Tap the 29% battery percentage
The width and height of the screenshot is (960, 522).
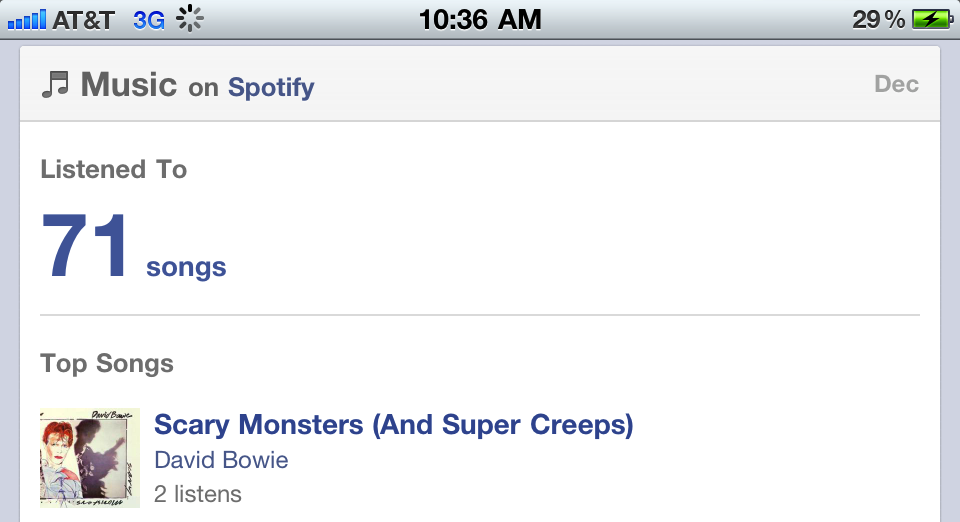[878, 19]
